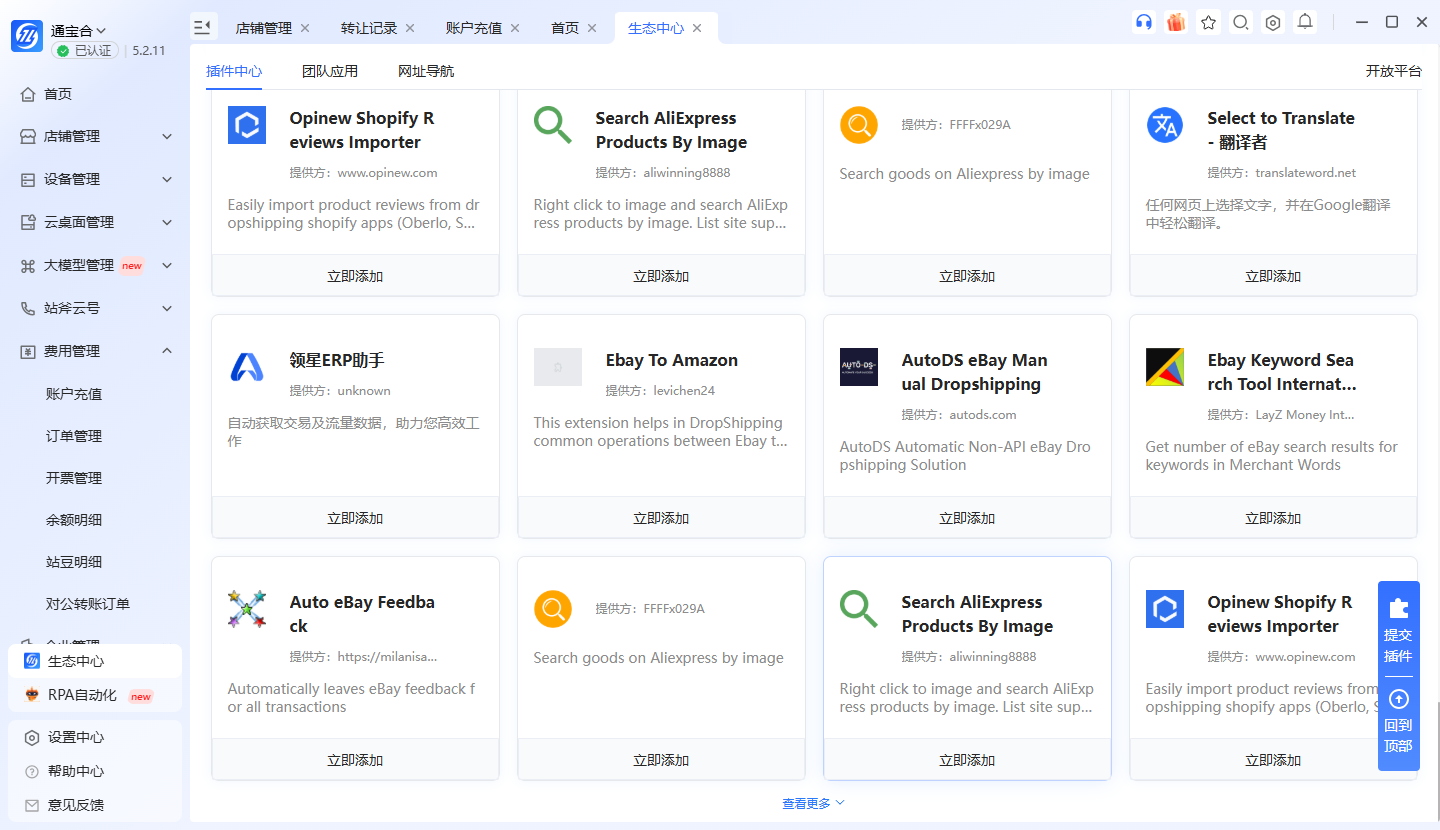Click 立即添加 for Ebay To Amazon

point(661,518)
